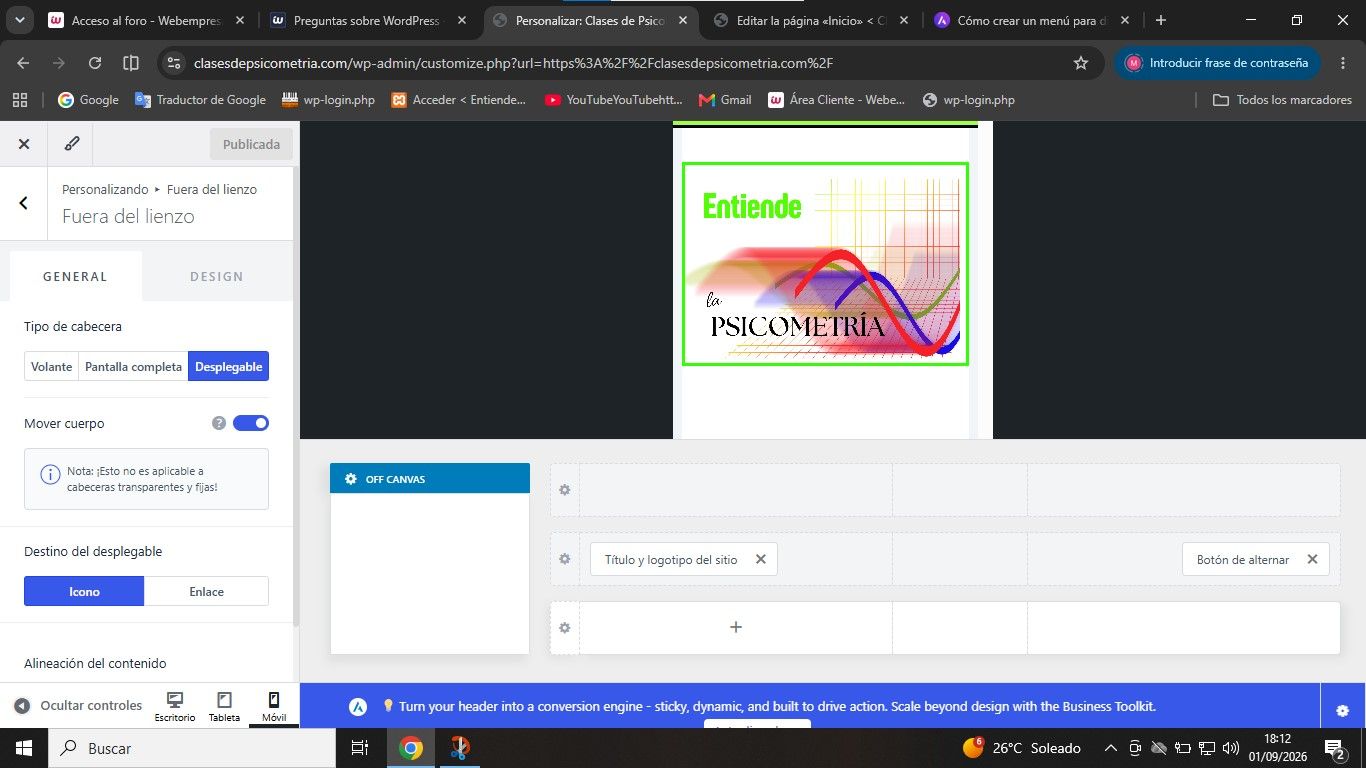Add element with the plus icon in the bottom row

[x=736, y=627]
